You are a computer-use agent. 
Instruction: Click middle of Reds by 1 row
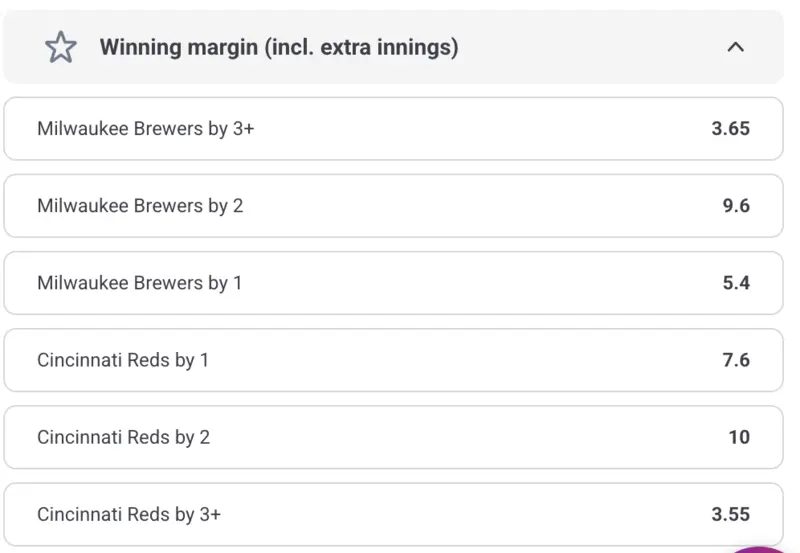point(393,360)
